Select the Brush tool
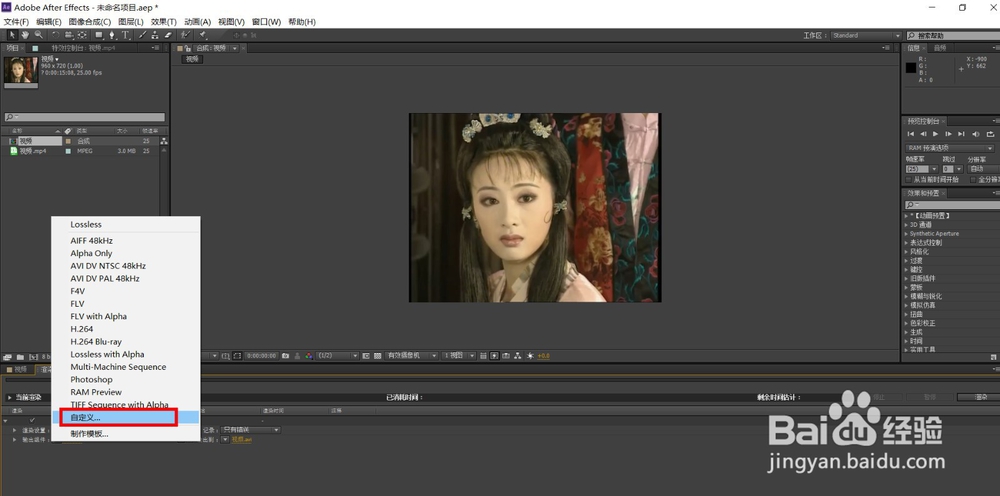 pyautogui.click(x=142, y=35)
